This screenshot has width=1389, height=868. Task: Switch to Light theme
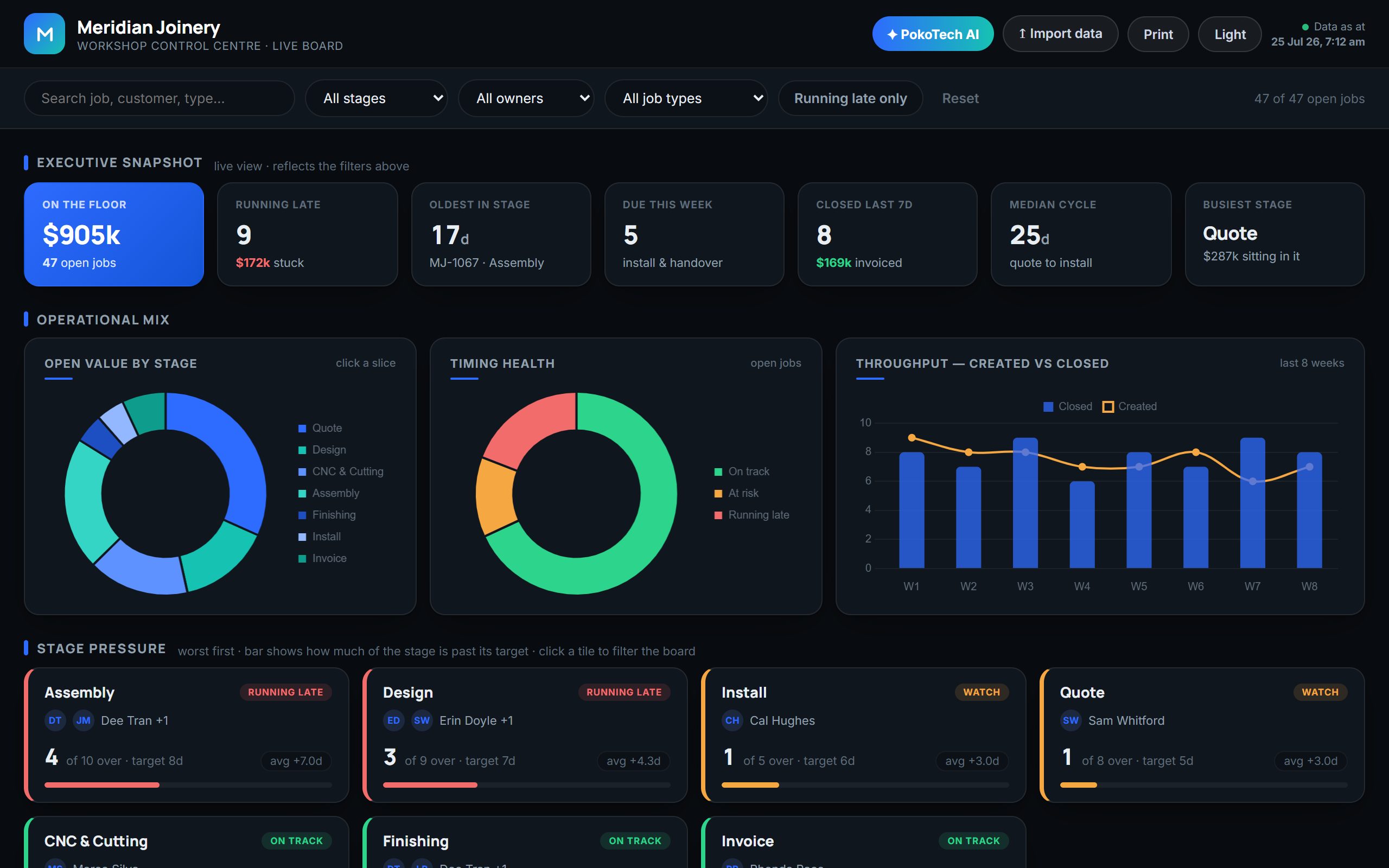pyautogui.click(x=1229, y=34)
